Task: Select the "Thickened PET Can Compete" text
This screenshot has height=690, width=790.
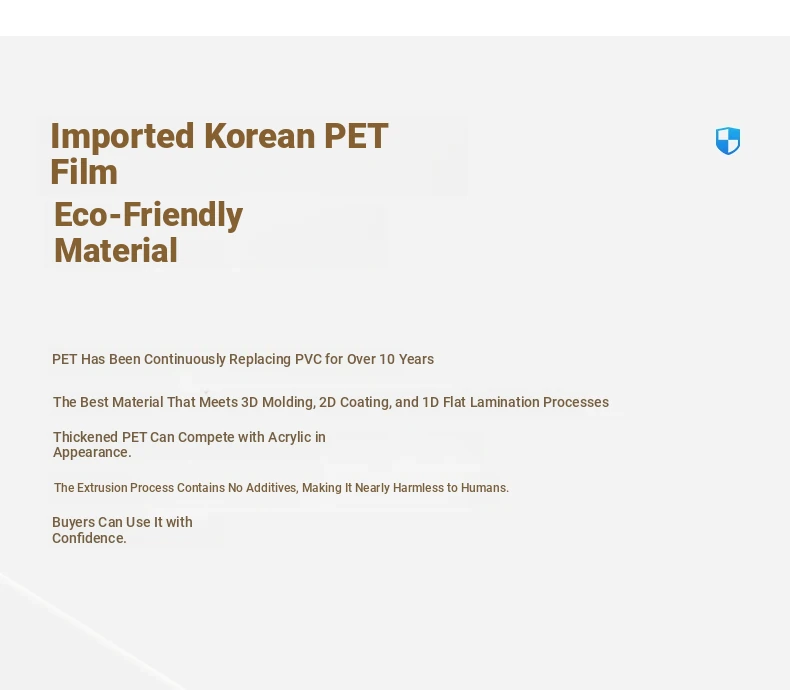Action: [189, 444]
